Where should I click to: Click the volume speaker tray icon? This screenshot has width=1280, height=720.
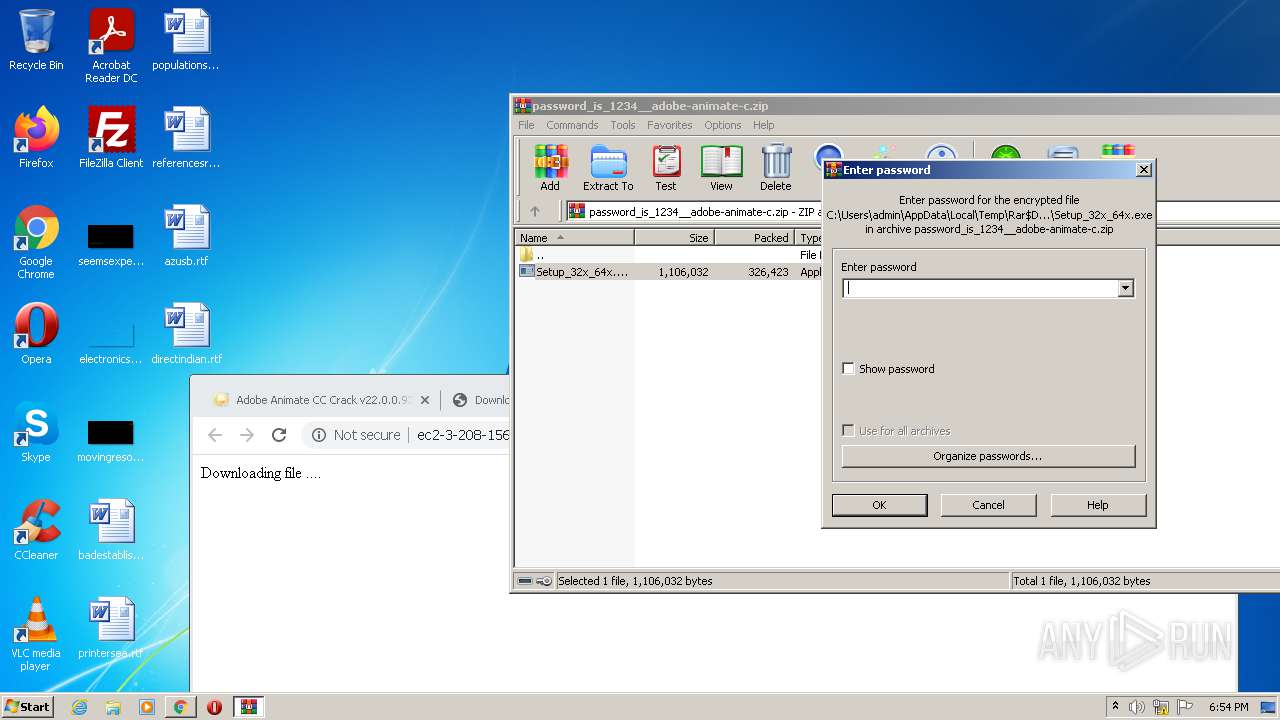click(1137, 707)
